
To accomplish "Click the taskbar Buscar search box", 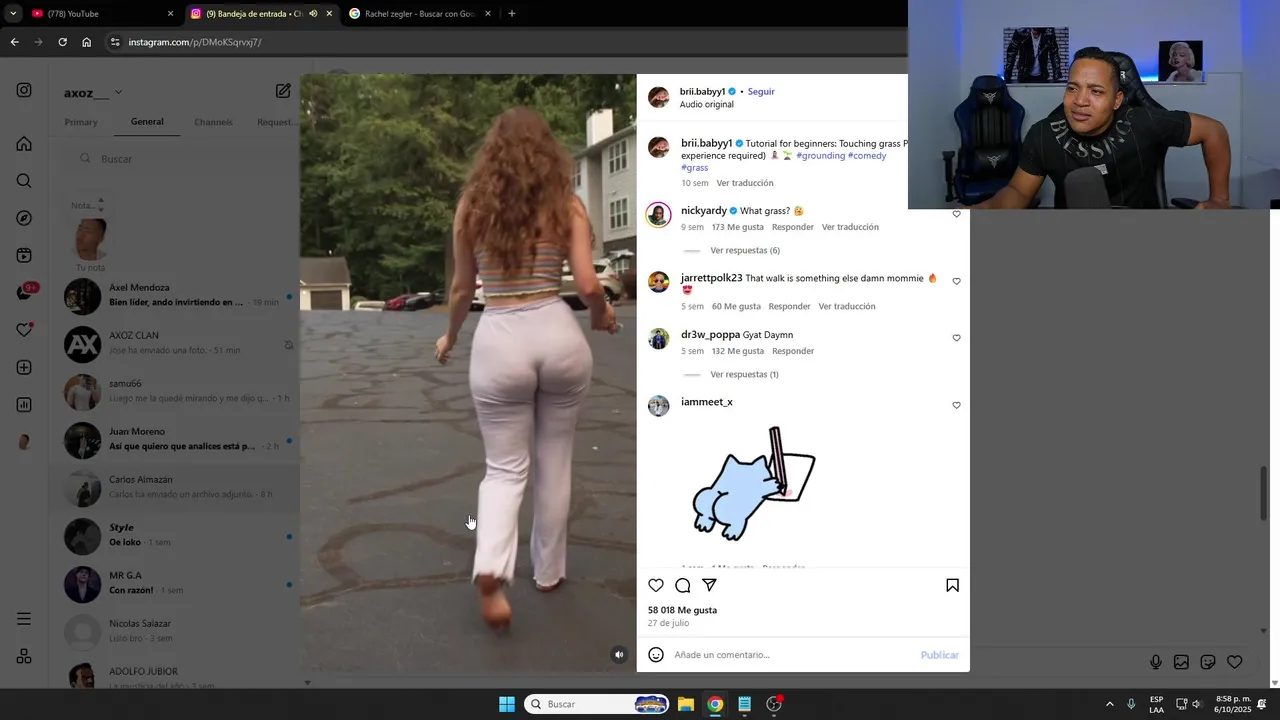I will (597, 704).
